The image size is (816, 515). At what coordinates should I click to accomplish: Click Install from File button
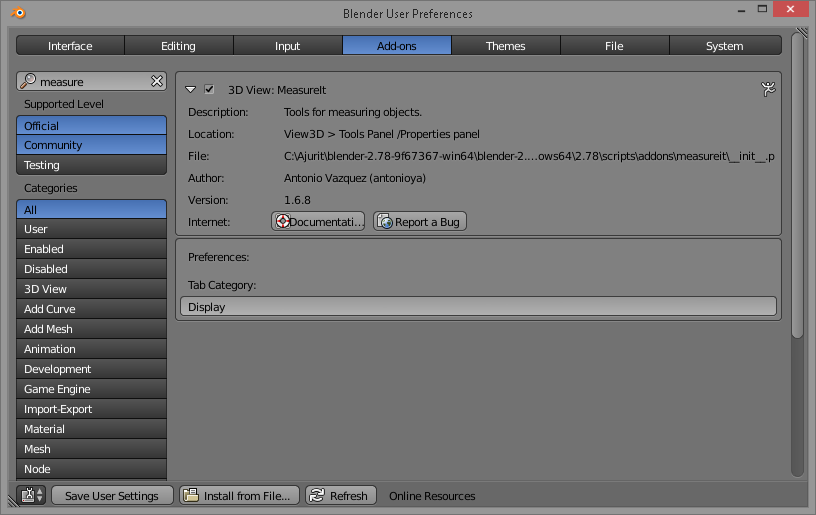pos(239,495)
